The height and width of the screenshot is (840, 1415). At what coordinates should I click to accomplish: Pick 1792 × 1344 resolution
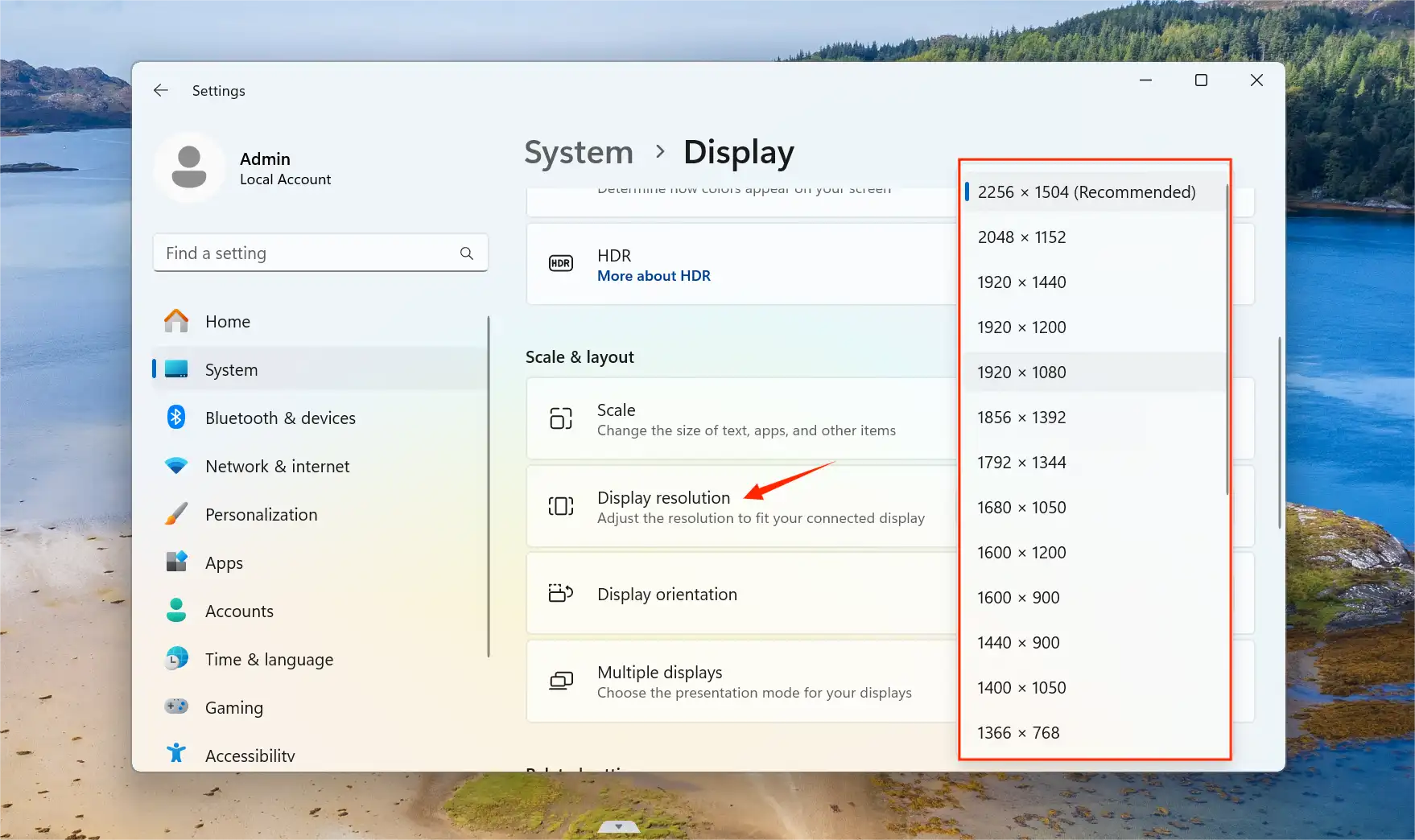[x=1094, y=462]
